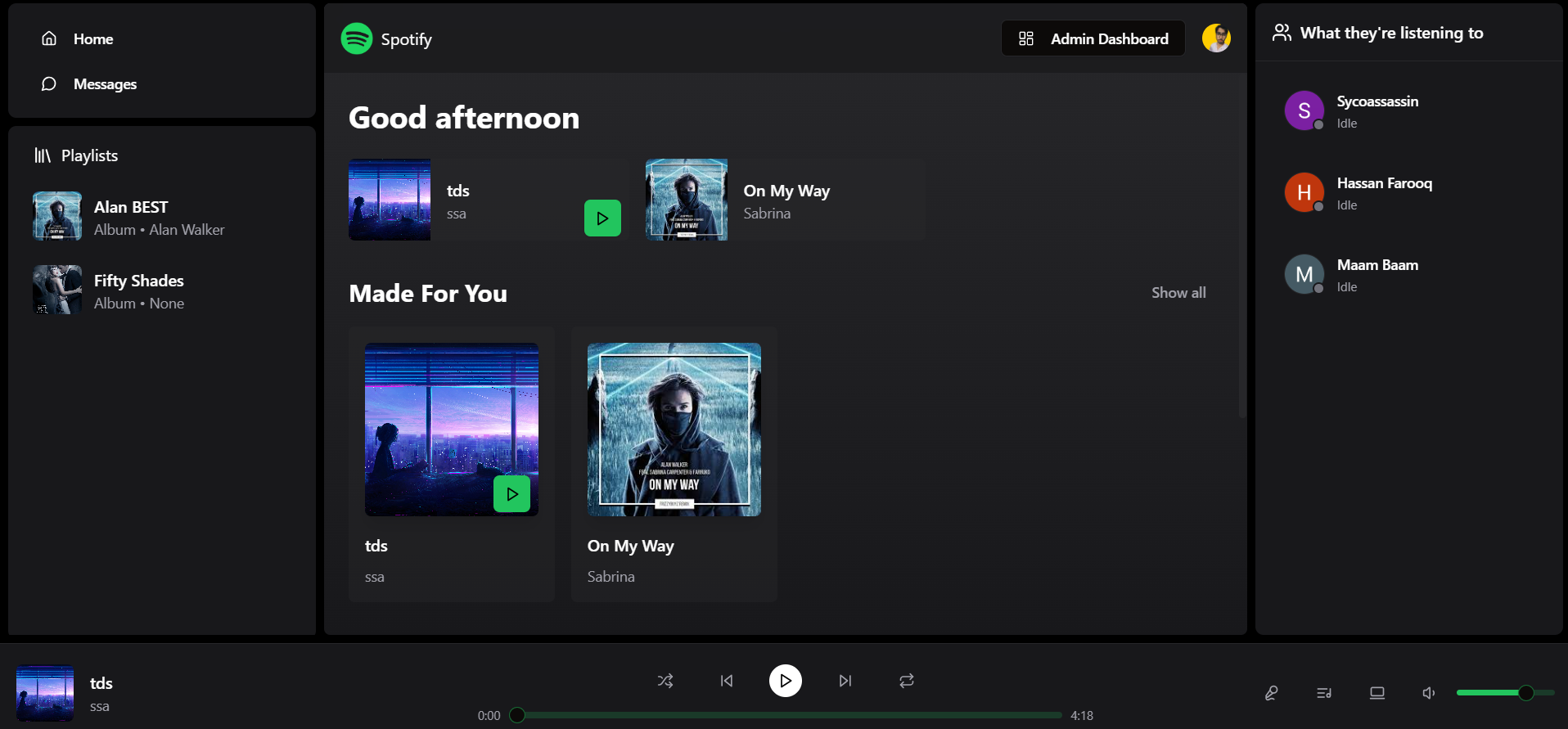Image resolution: width=1568 pixels, height=729 pixels.
Task: Click the friends activity people icon
Action: (1282, 33)
